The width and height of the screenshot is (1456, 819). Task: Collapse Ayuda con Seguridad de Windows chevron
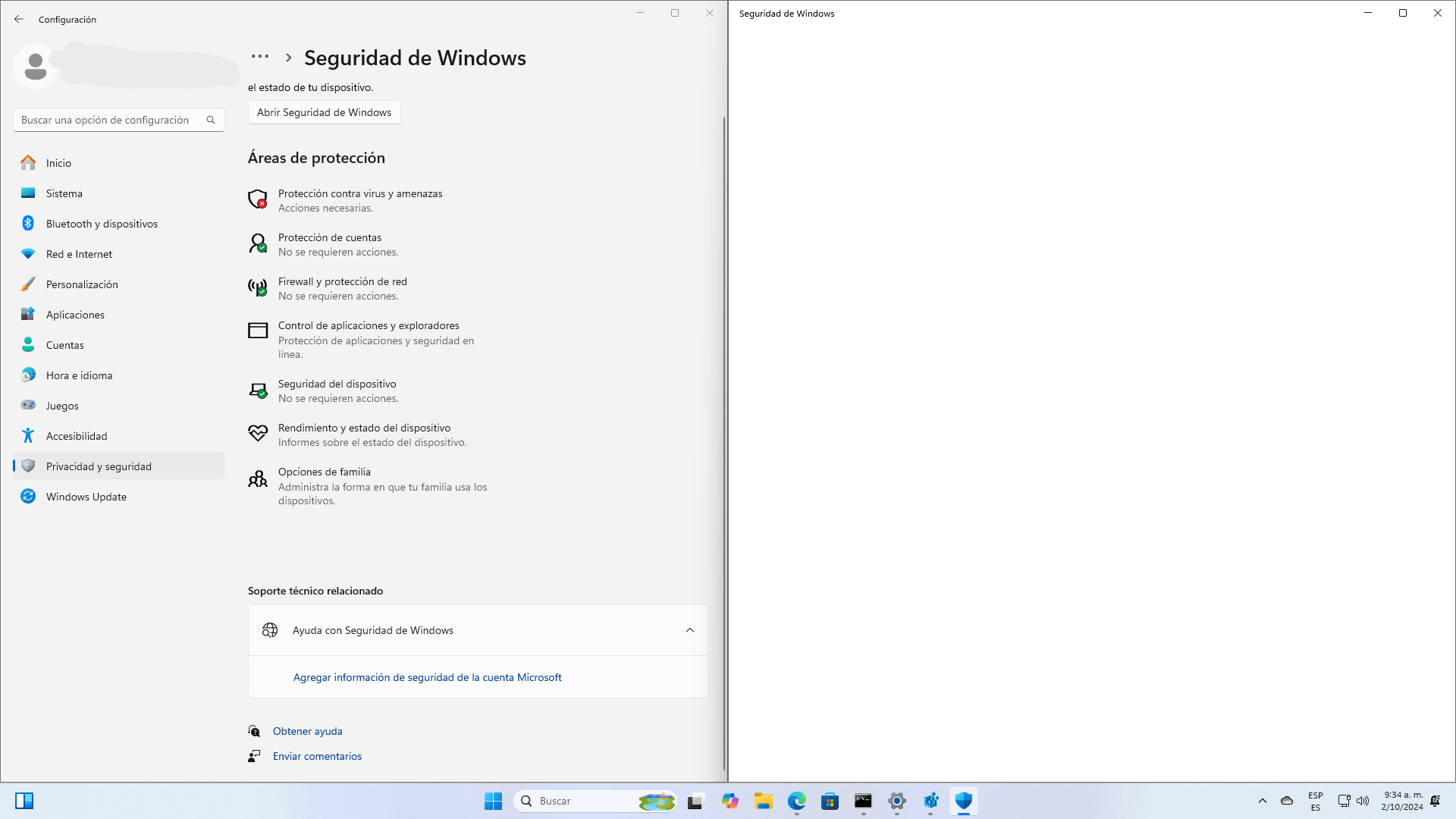pos(690,630)
